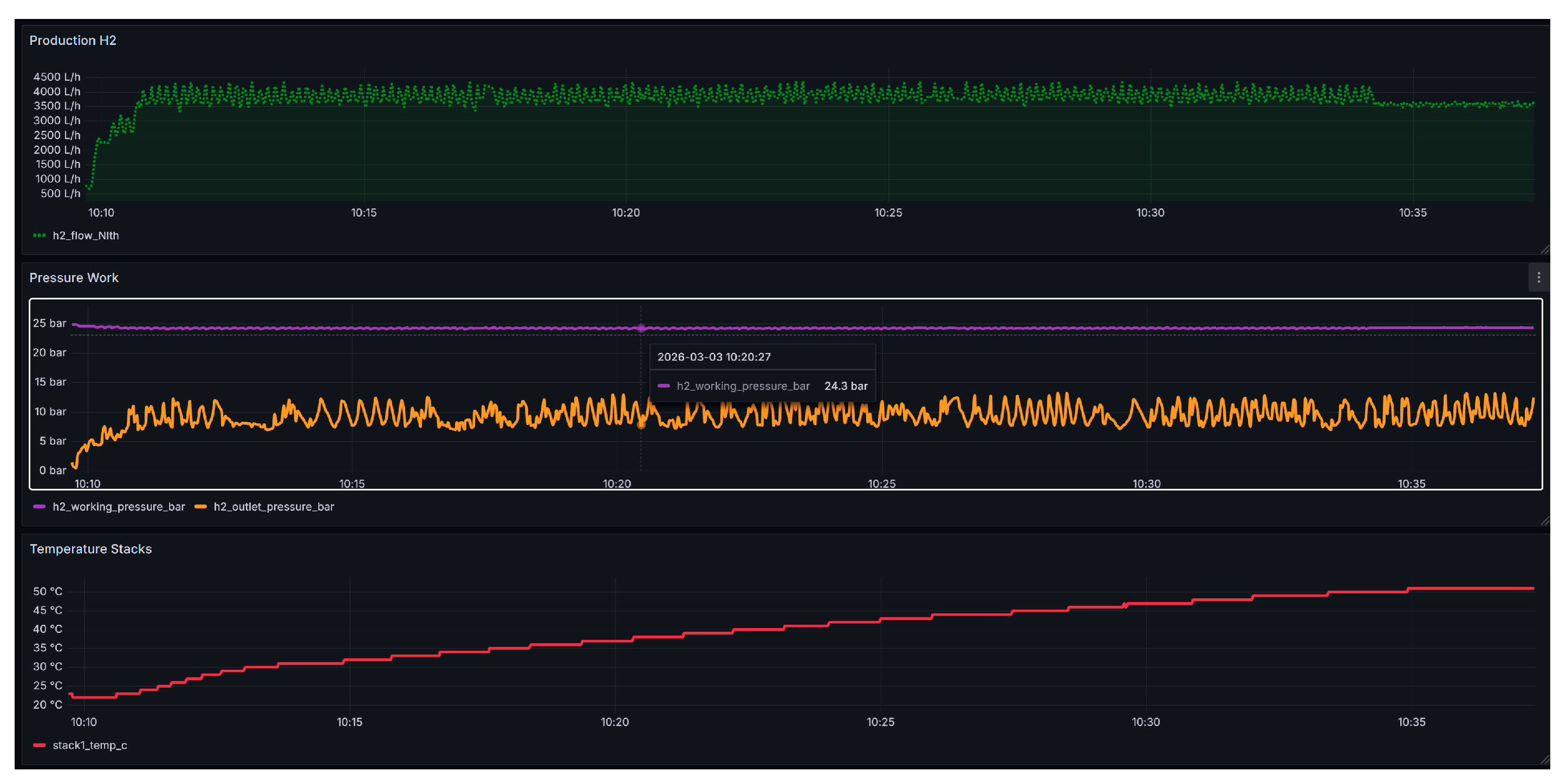Click the tooltip timestamp 2026-03-03 10:20:27

[x=714, y=357]
